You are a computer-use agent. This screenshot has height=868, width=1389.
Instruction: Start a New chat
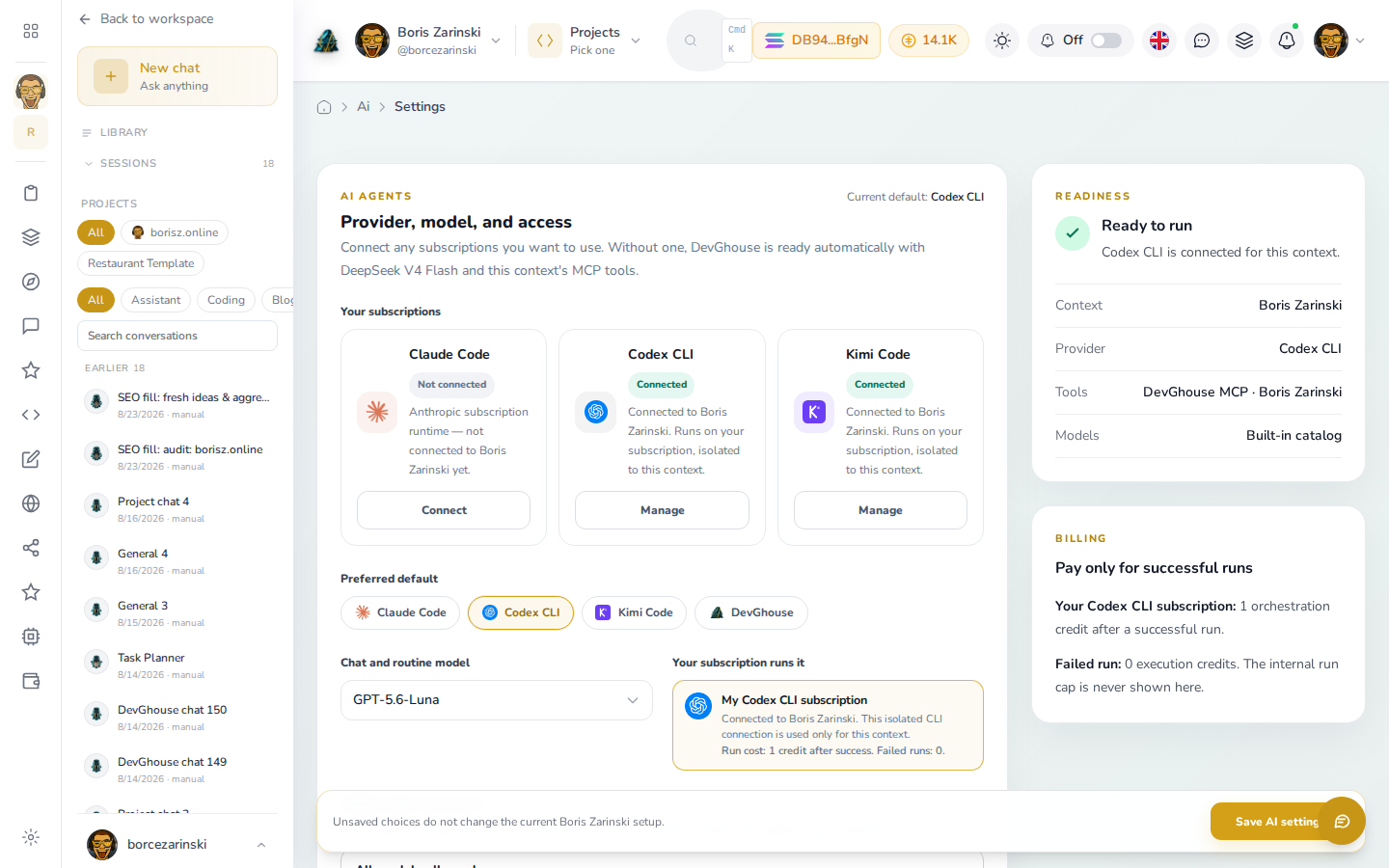[177, 76]
